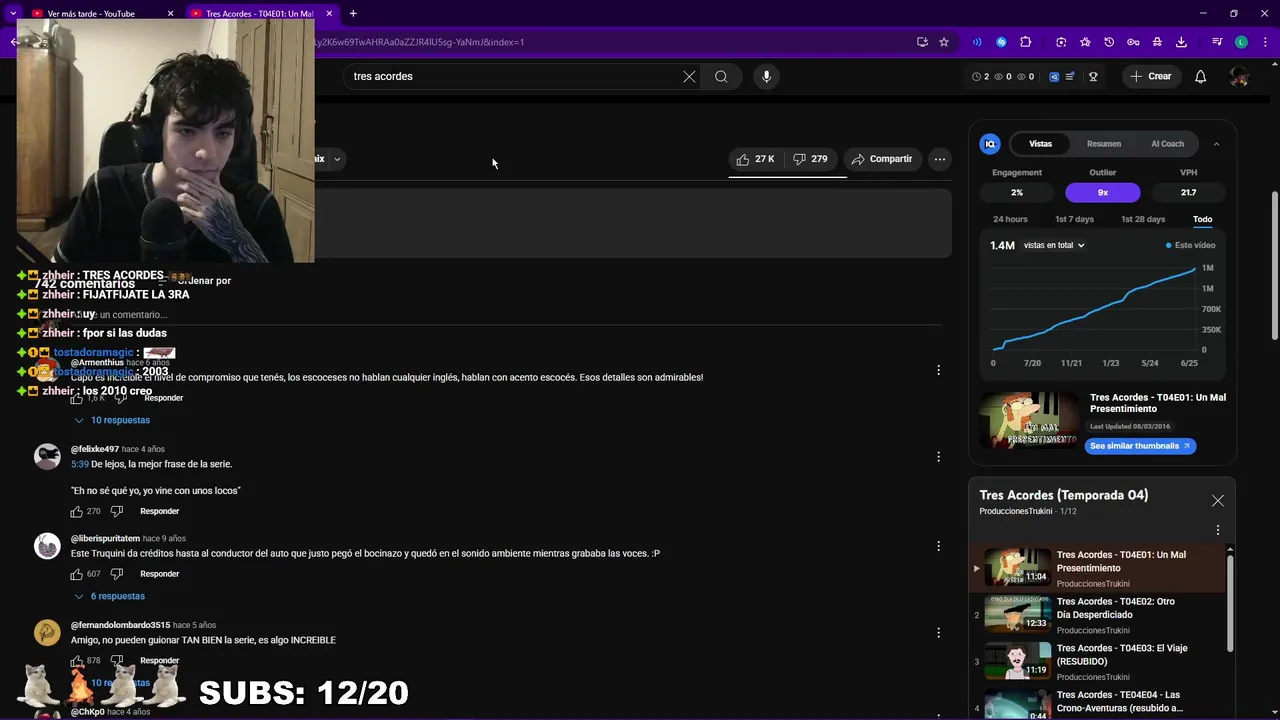
Task: Play Tres Acordes T04E03 El Viaje
Action: click(x=1100, y=661)
